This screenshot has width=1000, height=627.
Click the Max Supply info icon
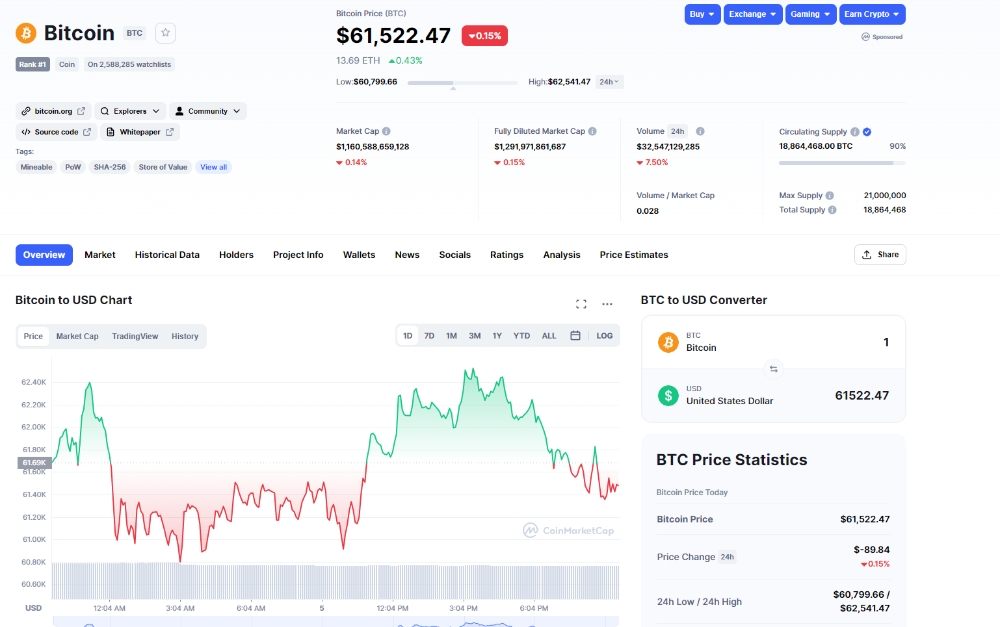830,196
